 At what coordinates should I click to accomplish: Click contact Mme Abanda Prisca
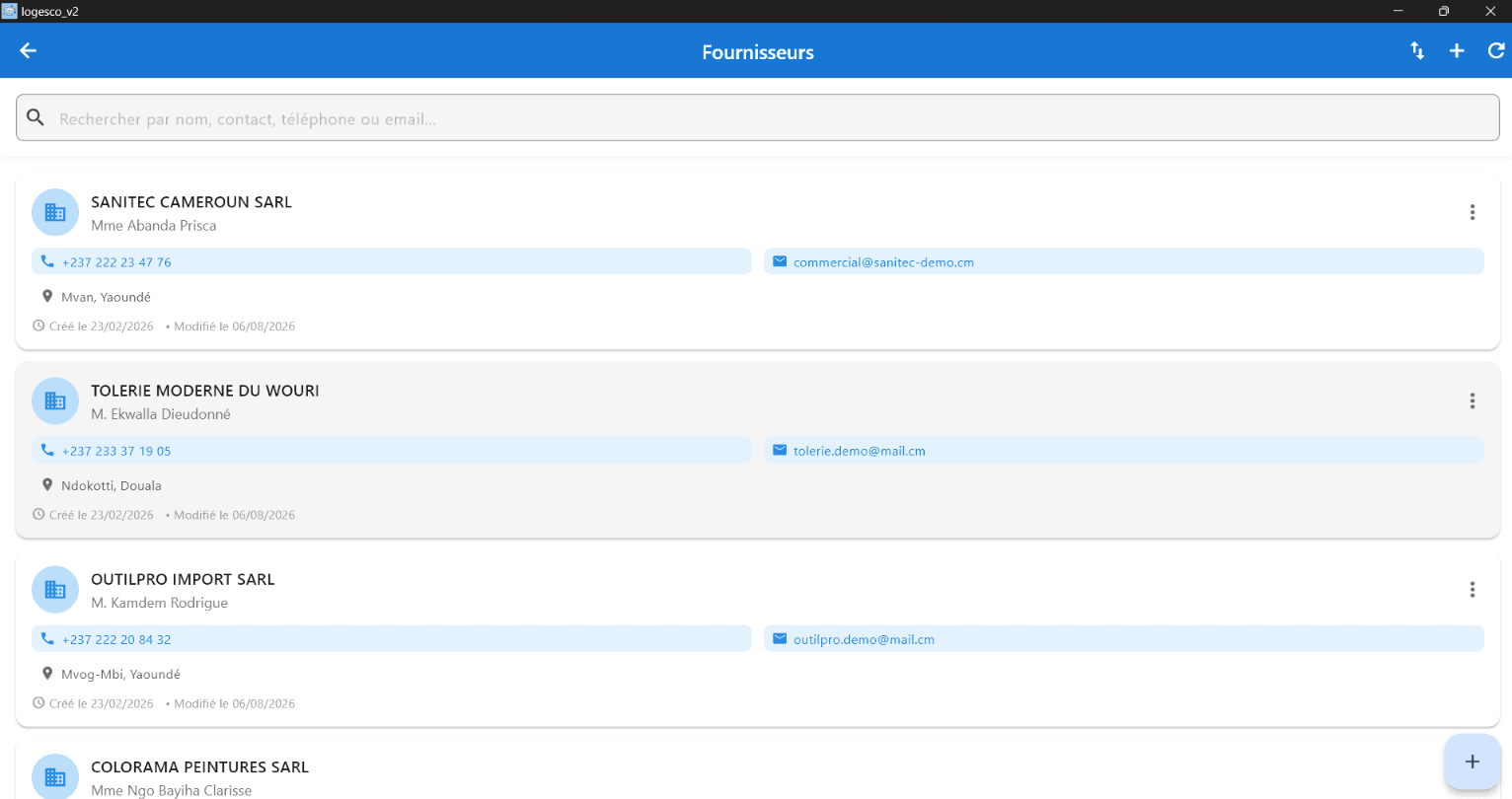pos(153,226)
